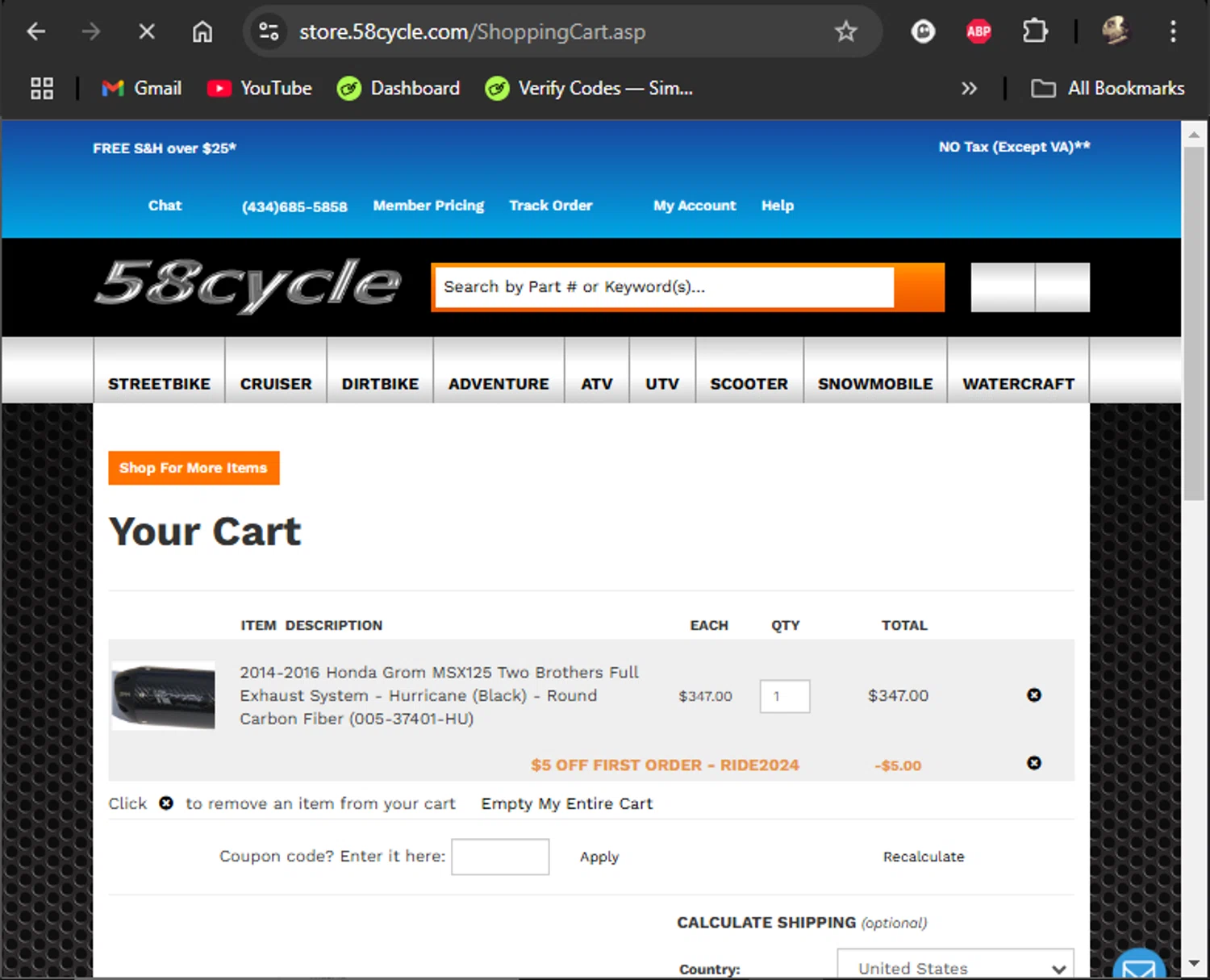1210x980 pixels.
Task: Click the page scrollbar down arrow
Action: [x=1195, y=964]
